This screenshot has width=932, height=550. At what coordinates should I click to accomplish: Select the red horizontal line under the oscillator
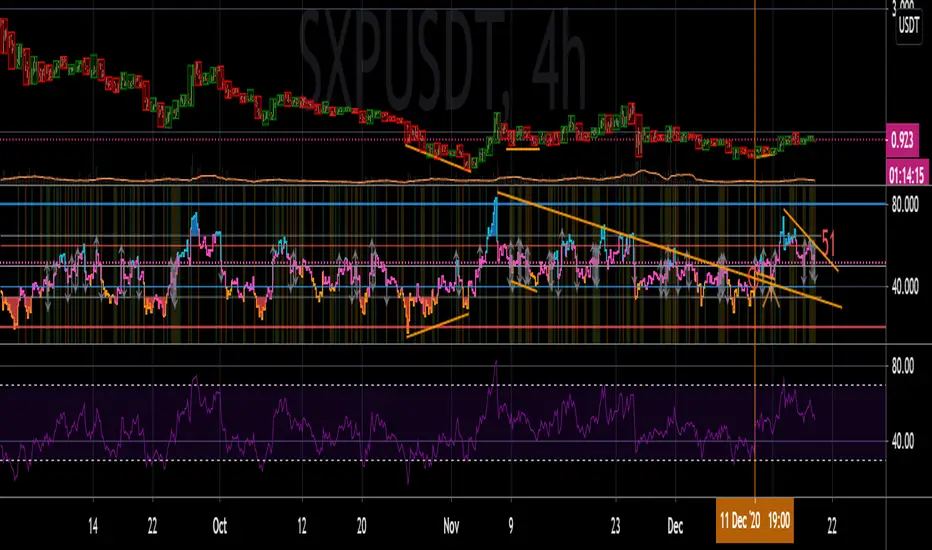[x=300, y=327]
